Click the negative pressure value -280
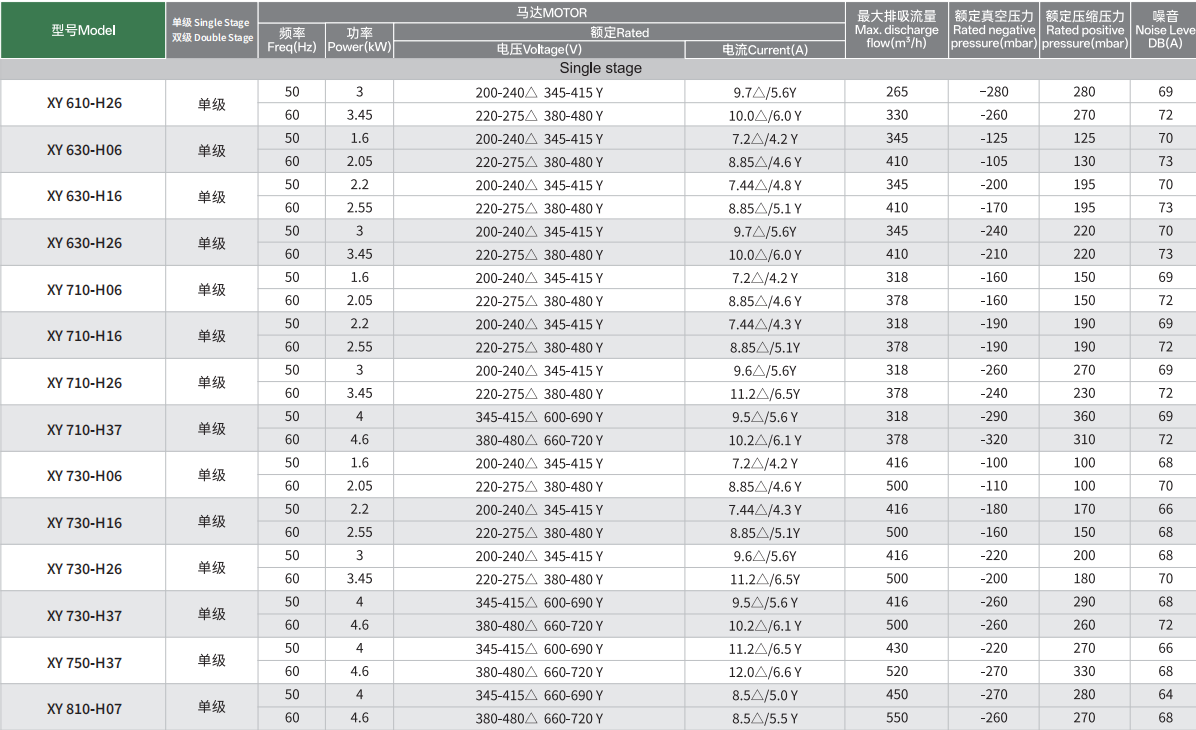The height and width of the screenshot is (730, 1196). [994, 92]
